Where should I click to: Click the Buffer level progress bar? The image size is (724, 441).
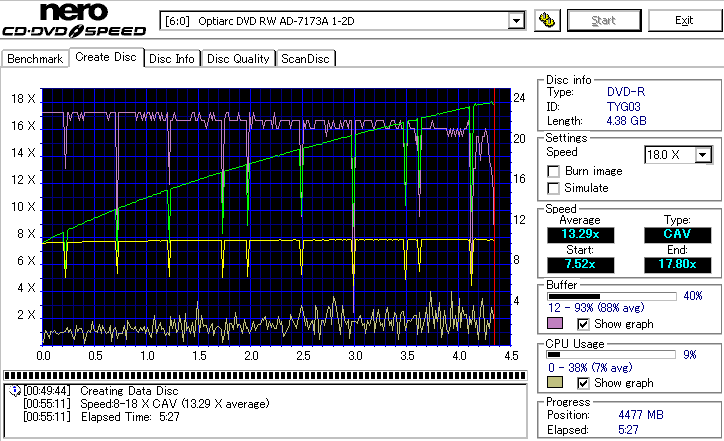[612, 295]
